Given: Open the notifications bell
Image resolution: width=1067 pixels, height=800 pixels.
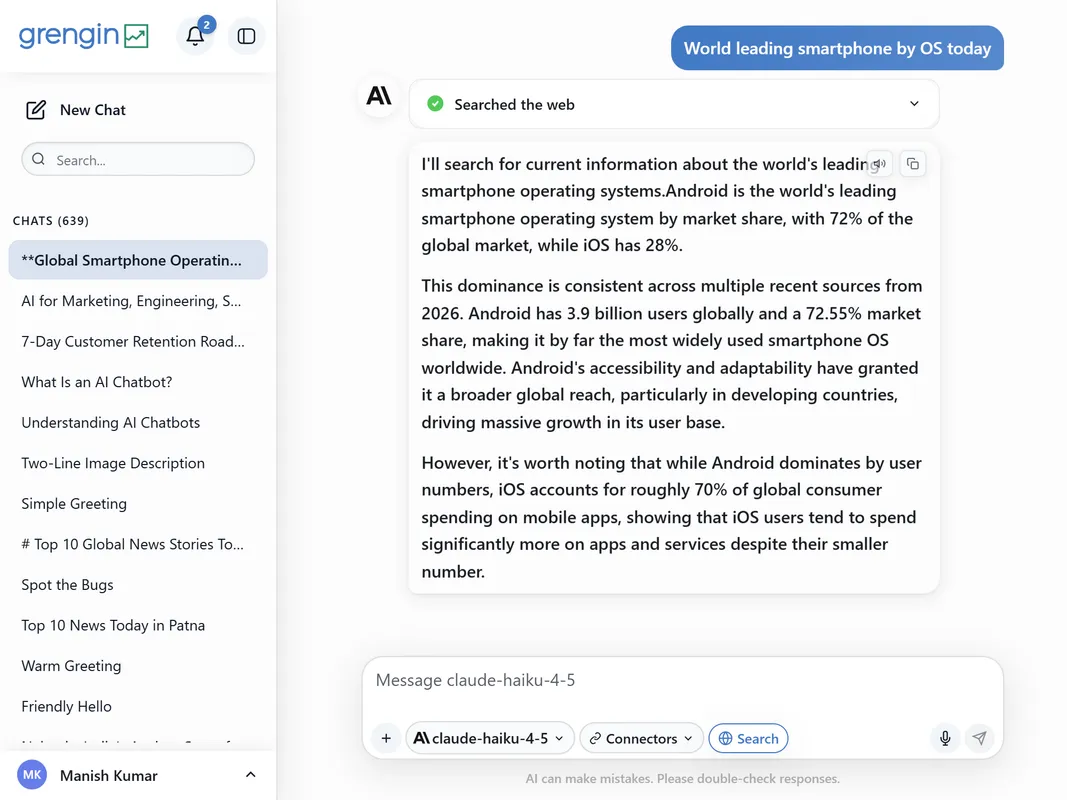Looking at the screenshot, I should 195,35.
